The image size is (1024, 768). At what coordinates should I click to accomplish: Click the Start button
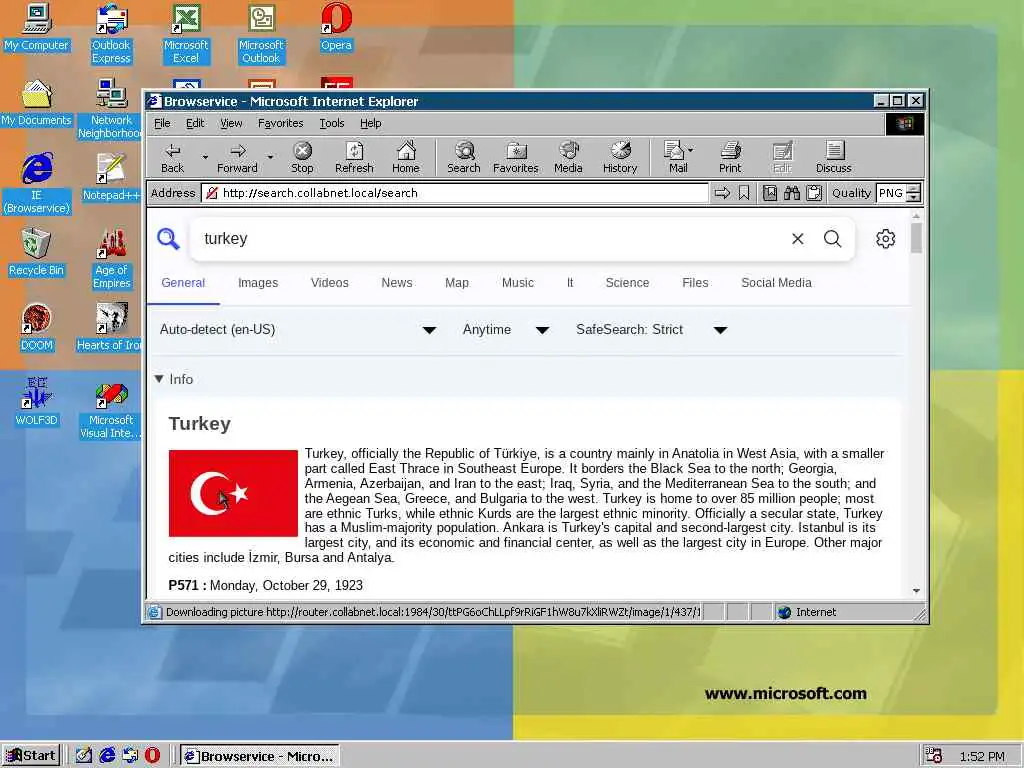31,756
